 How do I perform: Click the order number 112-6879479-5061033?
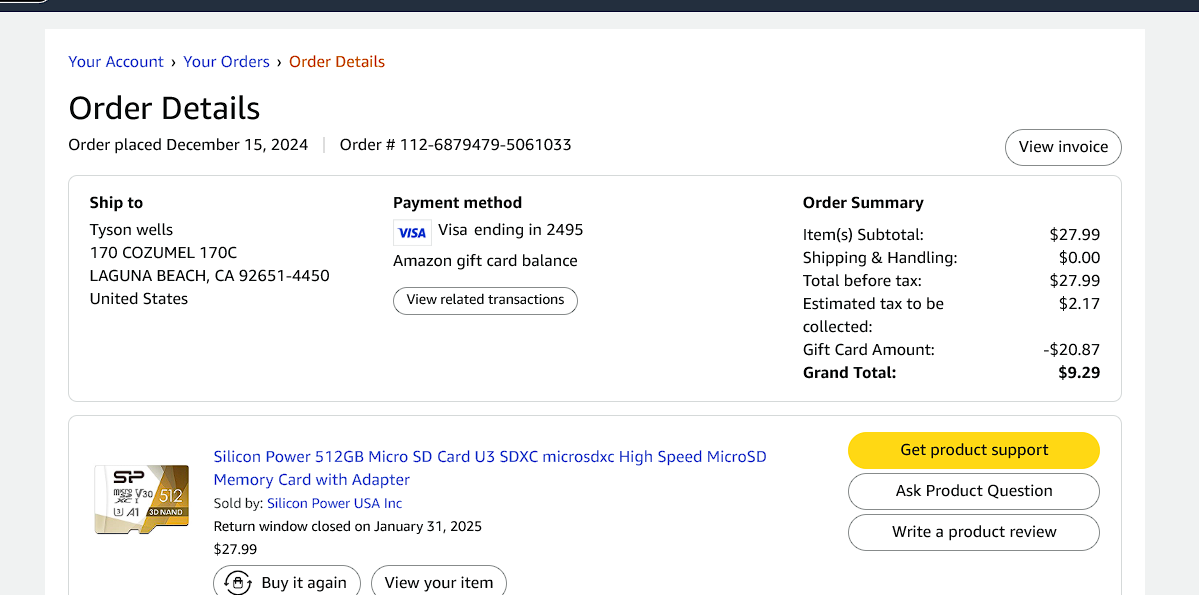tap(485, 145)
